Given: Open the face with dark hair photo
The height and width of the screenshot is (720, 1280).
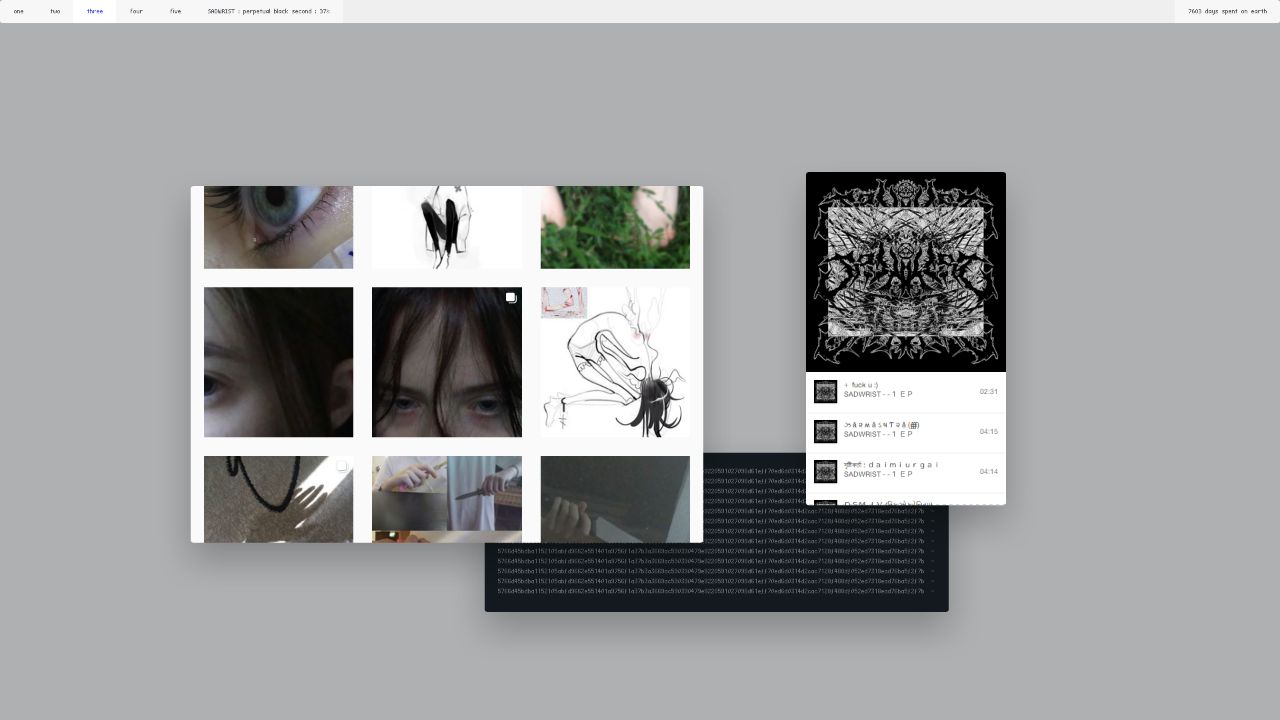Looking at the screenshot, I should 446,362.
